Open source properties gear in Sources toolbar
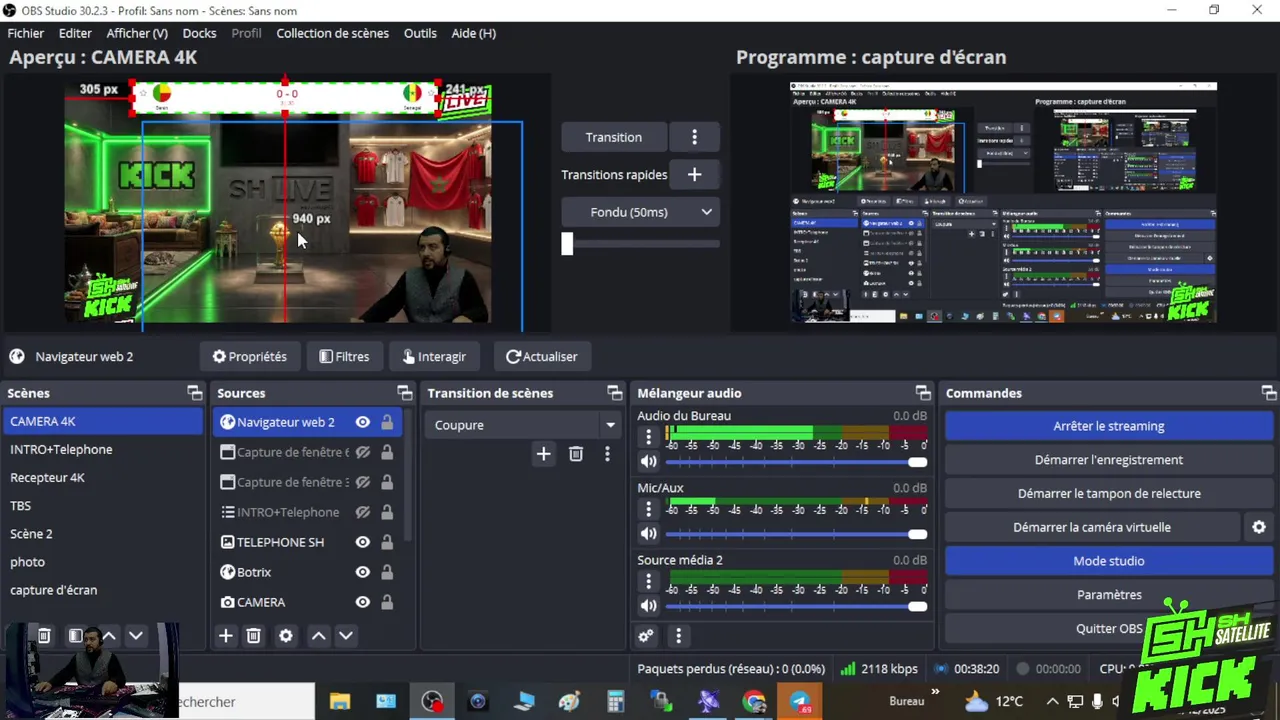This screenshot has height=720, width=1280. (x=286, y=635)
